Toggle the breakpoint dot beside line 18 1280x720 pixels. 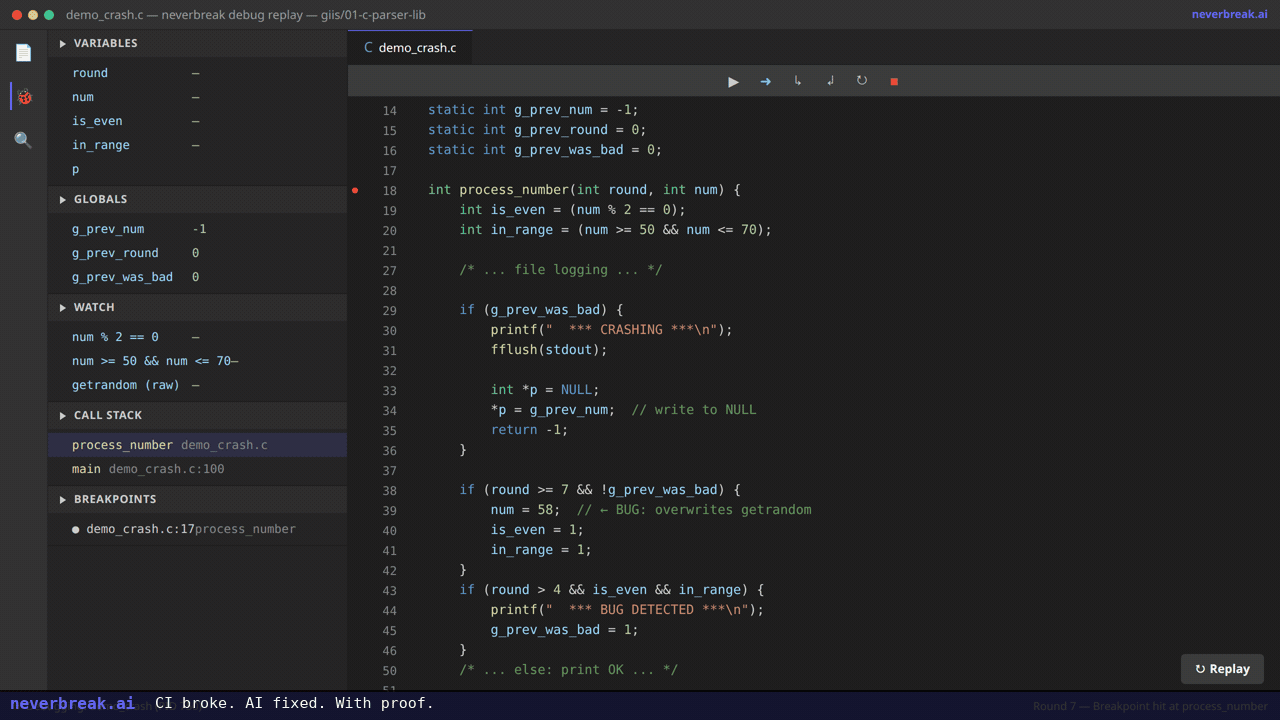pos(356,189)
